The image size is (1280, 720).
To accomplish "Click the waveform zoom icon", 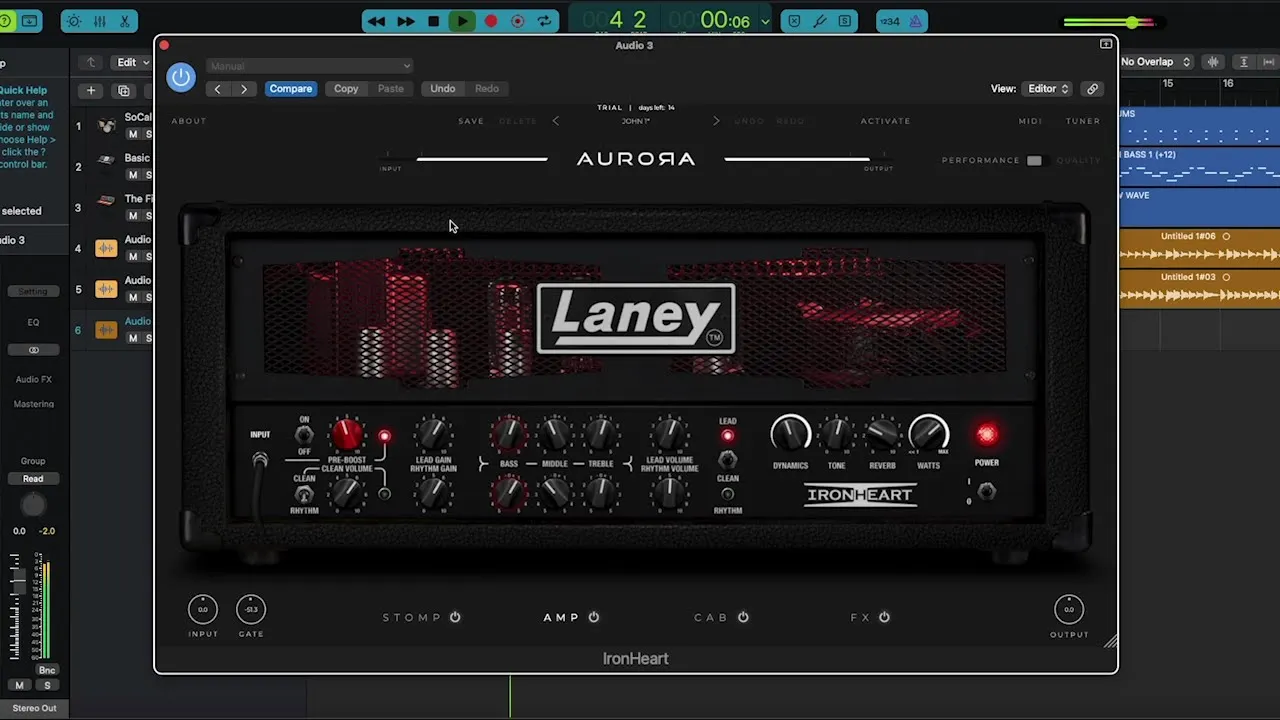I will click(1213, 62).
